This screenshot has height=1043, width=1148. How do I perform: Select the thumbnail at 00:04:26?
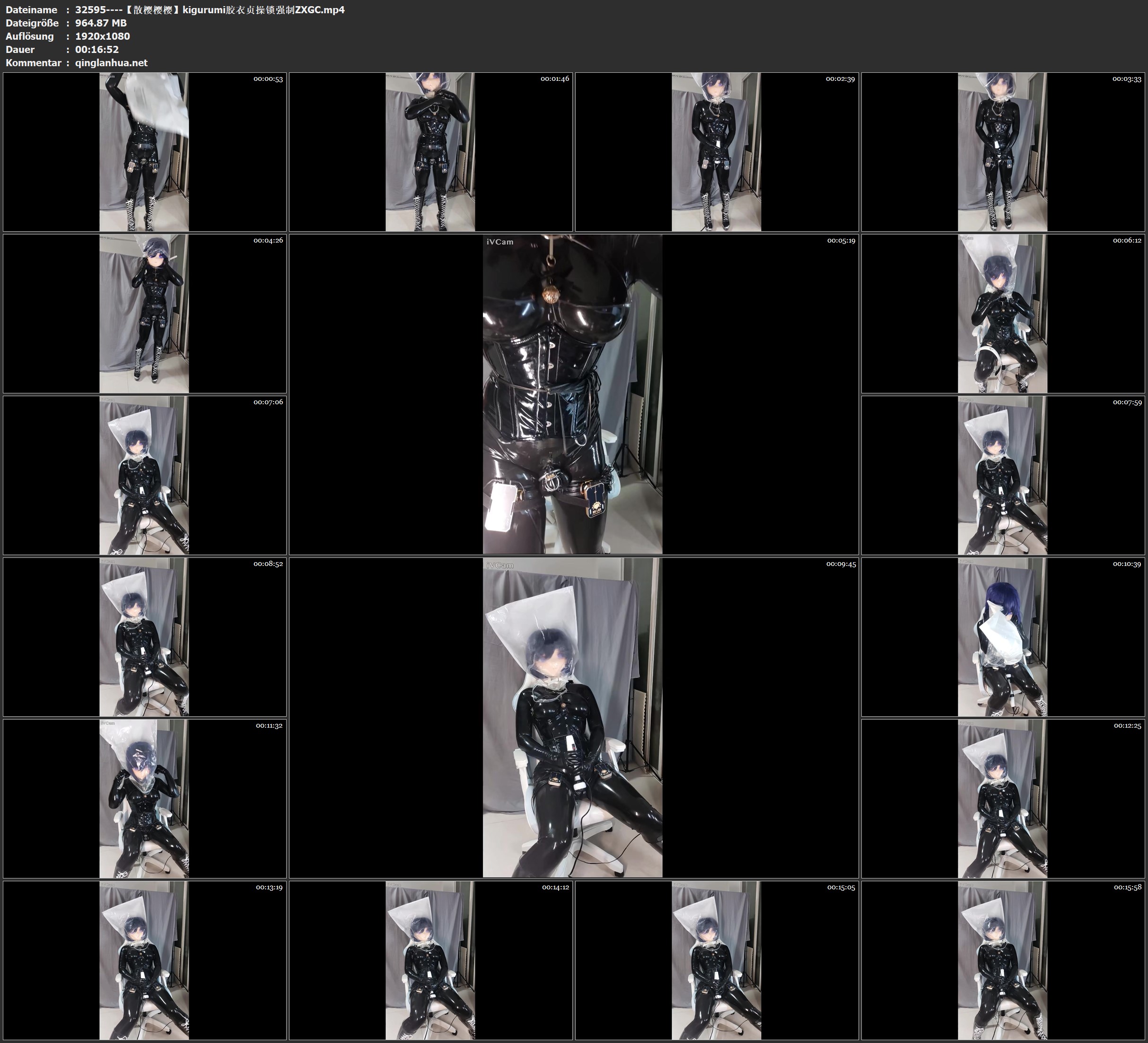coord(145,313)
